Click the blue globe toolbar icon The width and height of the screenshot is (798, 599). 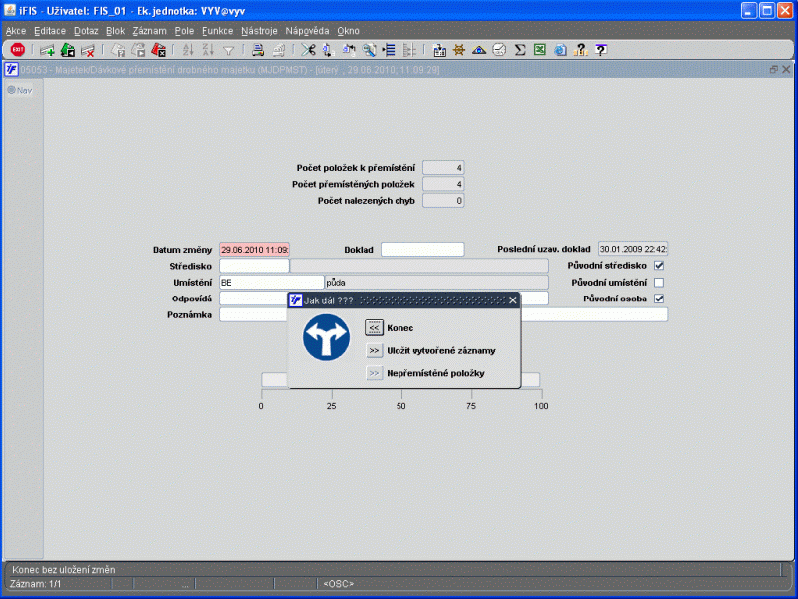560,50
